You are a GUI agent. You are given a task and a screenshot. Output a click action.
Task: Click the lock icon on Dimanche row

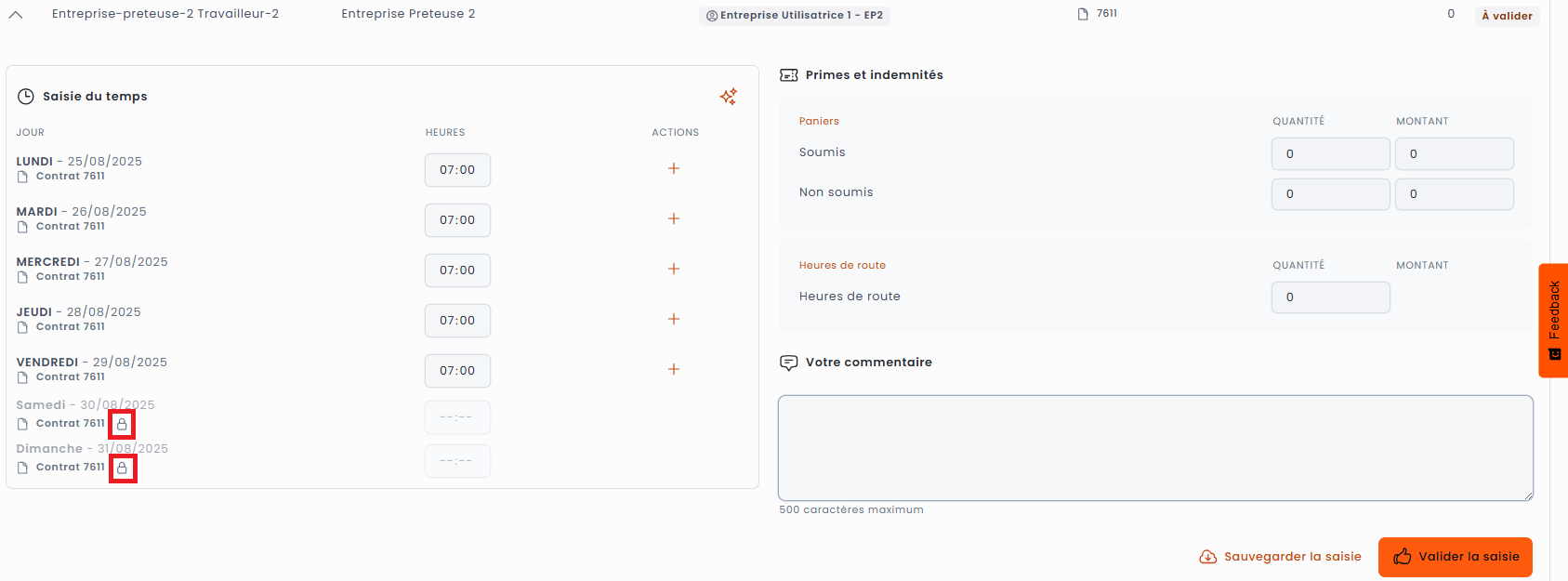point(122,468)
